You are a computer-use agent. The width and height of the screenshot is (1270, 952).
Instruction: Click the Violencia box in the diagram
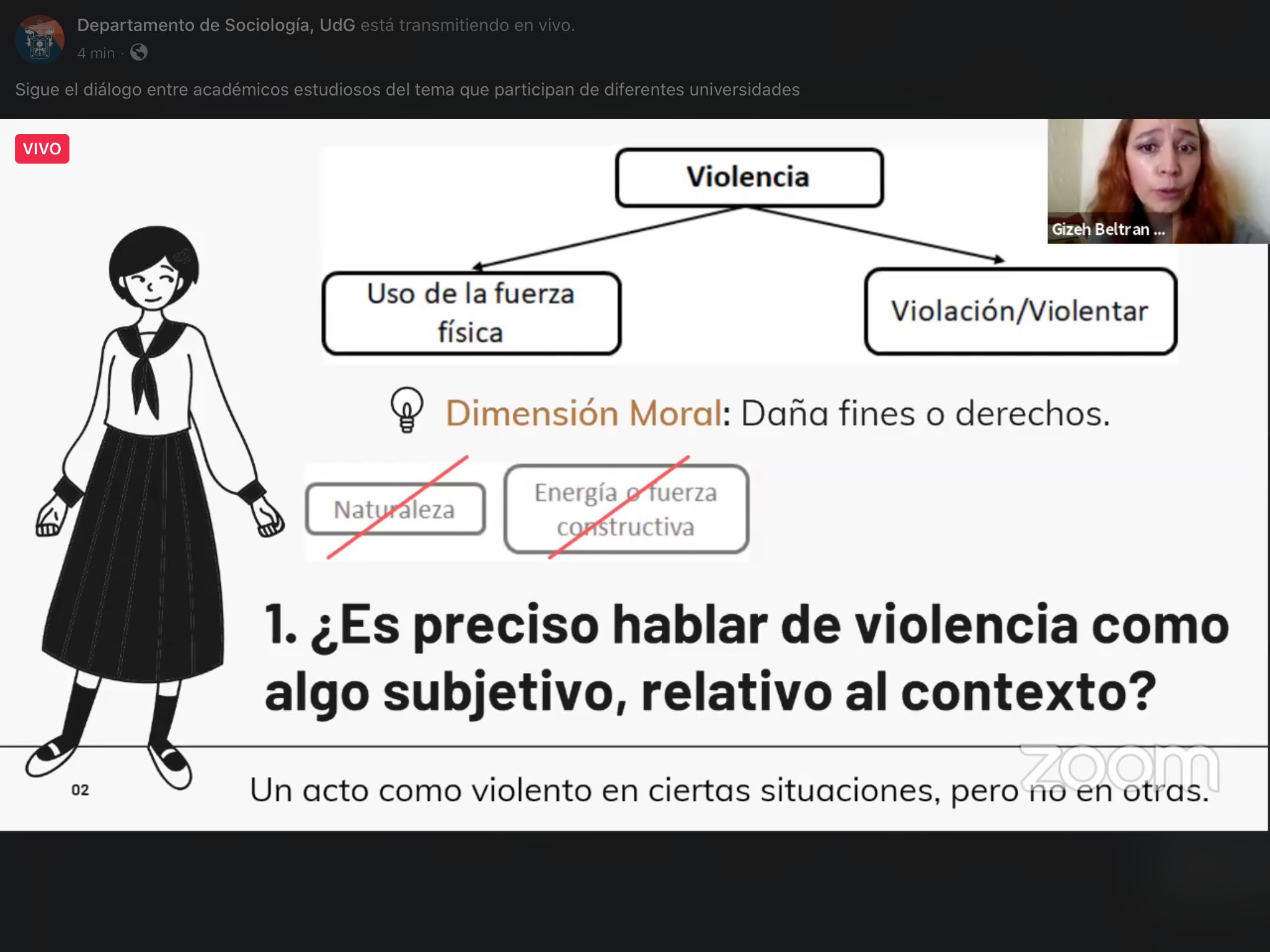749,177
